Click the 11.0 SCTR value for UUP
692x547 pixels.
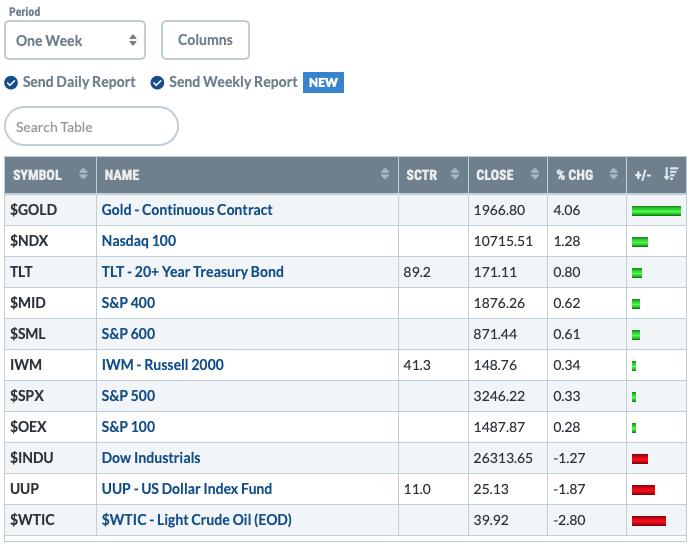[417, 489]
